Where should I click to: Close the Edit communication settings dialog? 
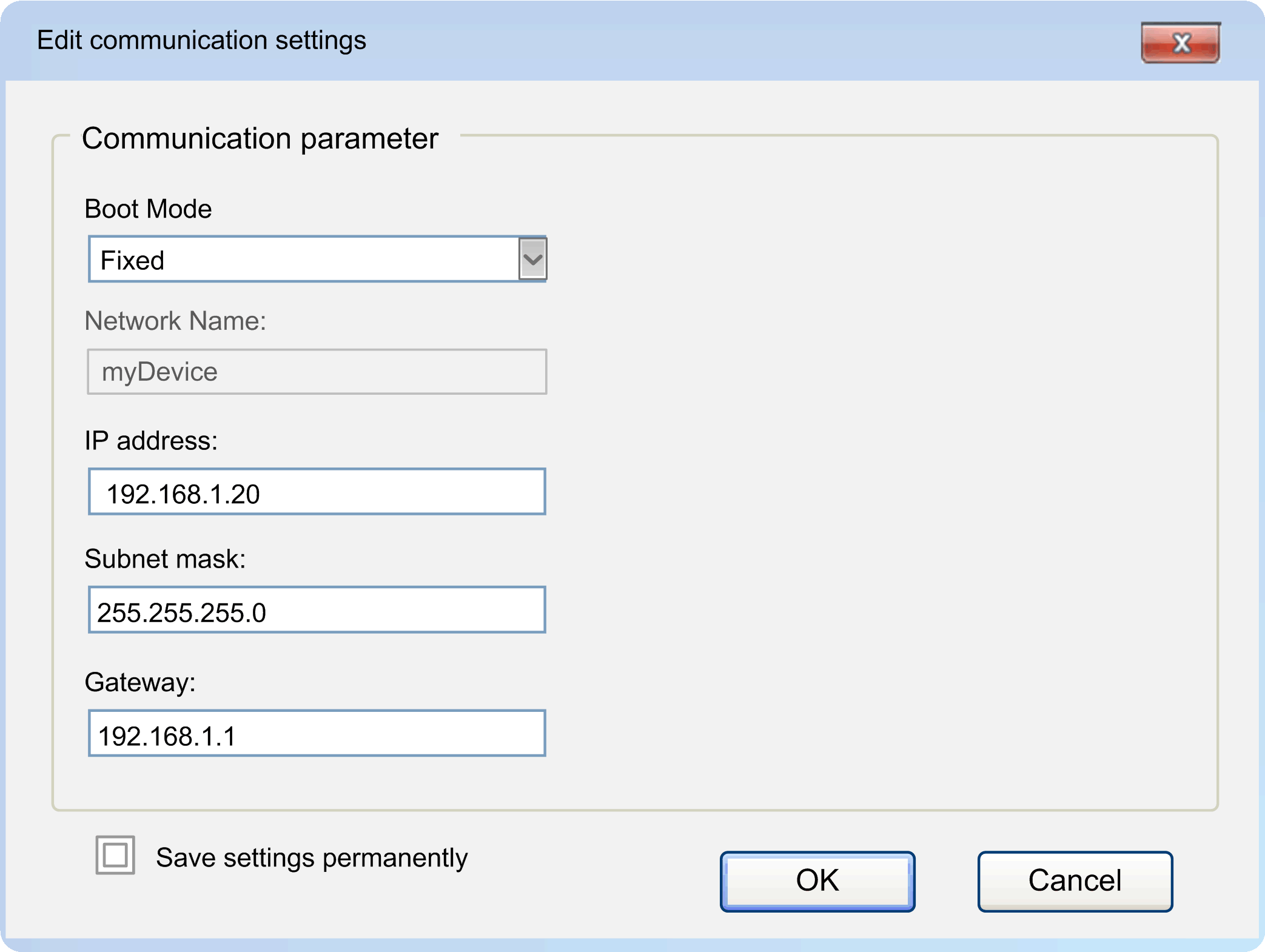point(1180,43)
